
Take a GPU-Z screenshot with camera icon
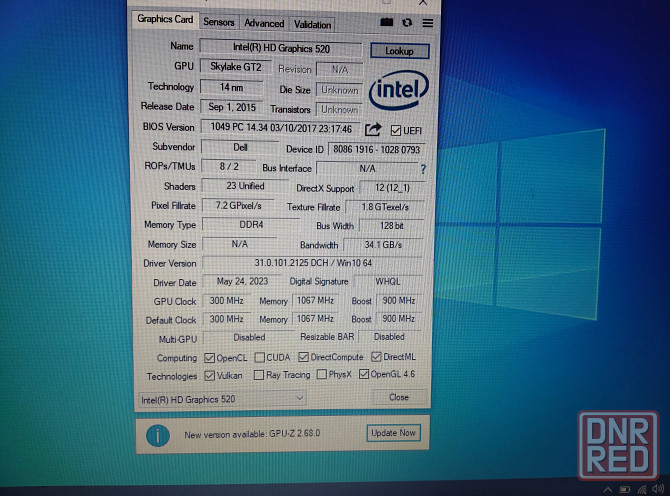click(x=386, y=22)
